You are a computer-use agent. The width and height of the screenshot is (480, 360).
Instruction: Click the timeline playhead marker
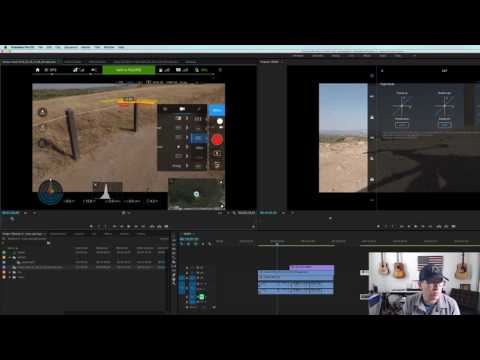(277, 244)
